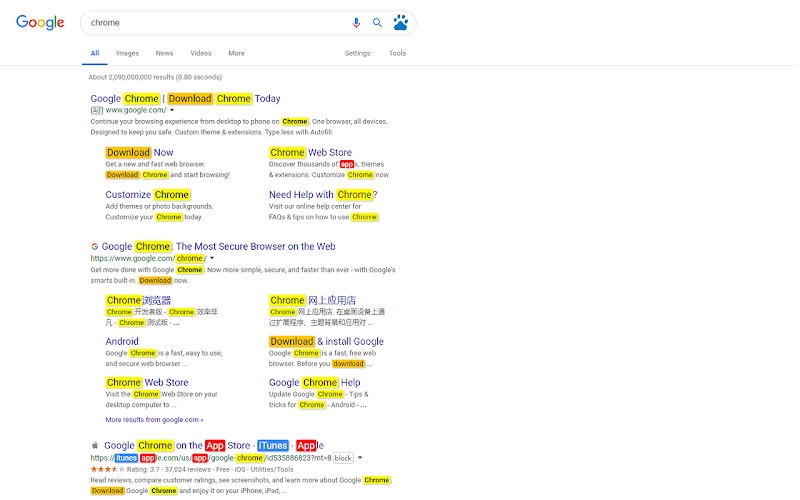Click the blue paw print icon

click(401, 22)
